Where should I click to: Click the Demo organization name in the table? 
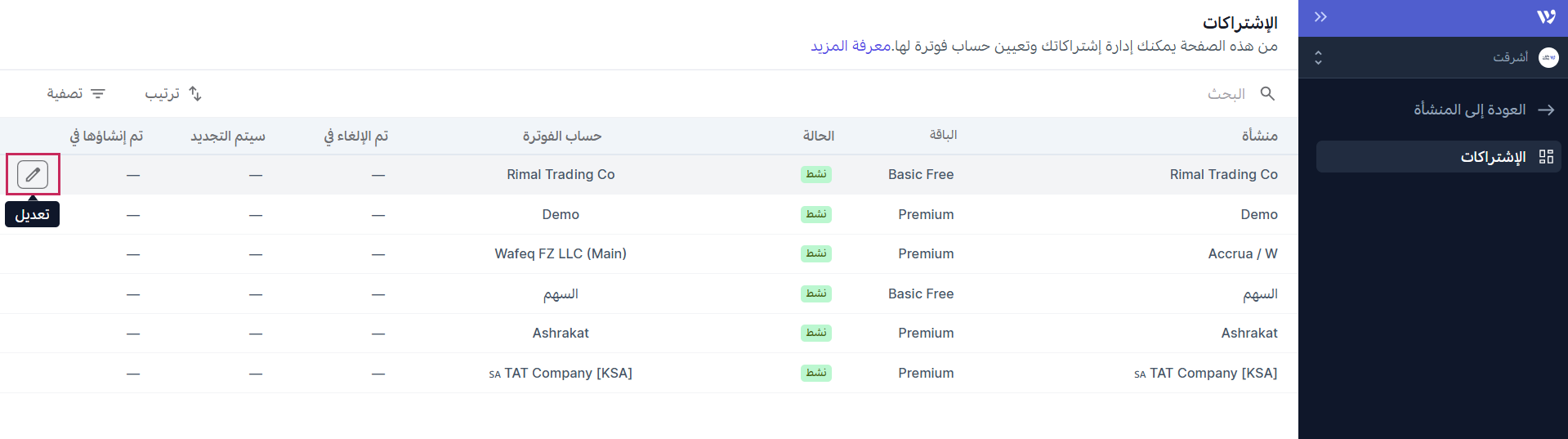coord(1258,214)
